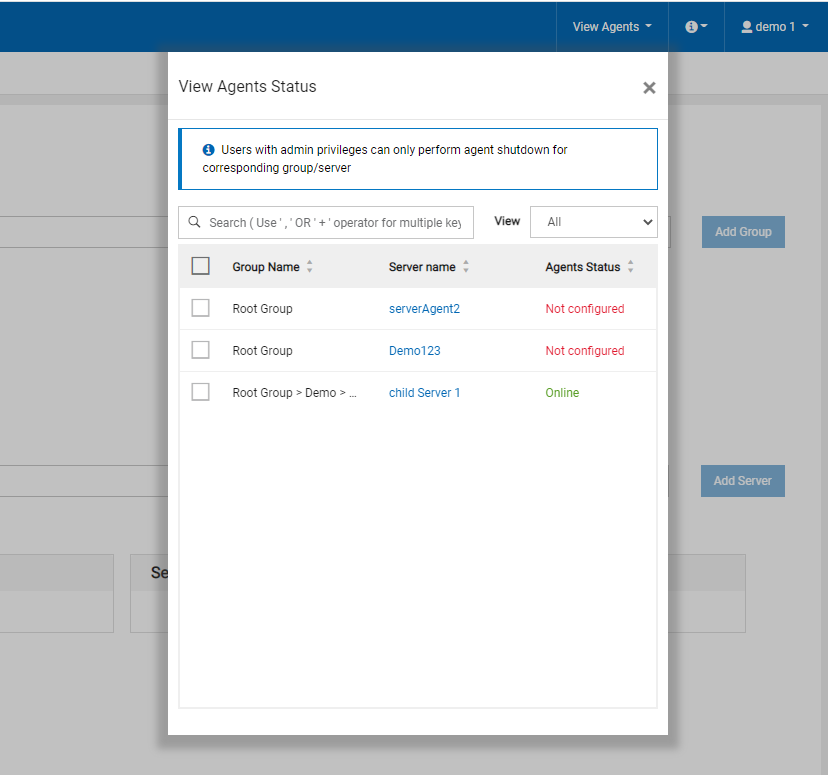
Task: Check the box for Demo123 row
Action: click(x=201, y=350)
